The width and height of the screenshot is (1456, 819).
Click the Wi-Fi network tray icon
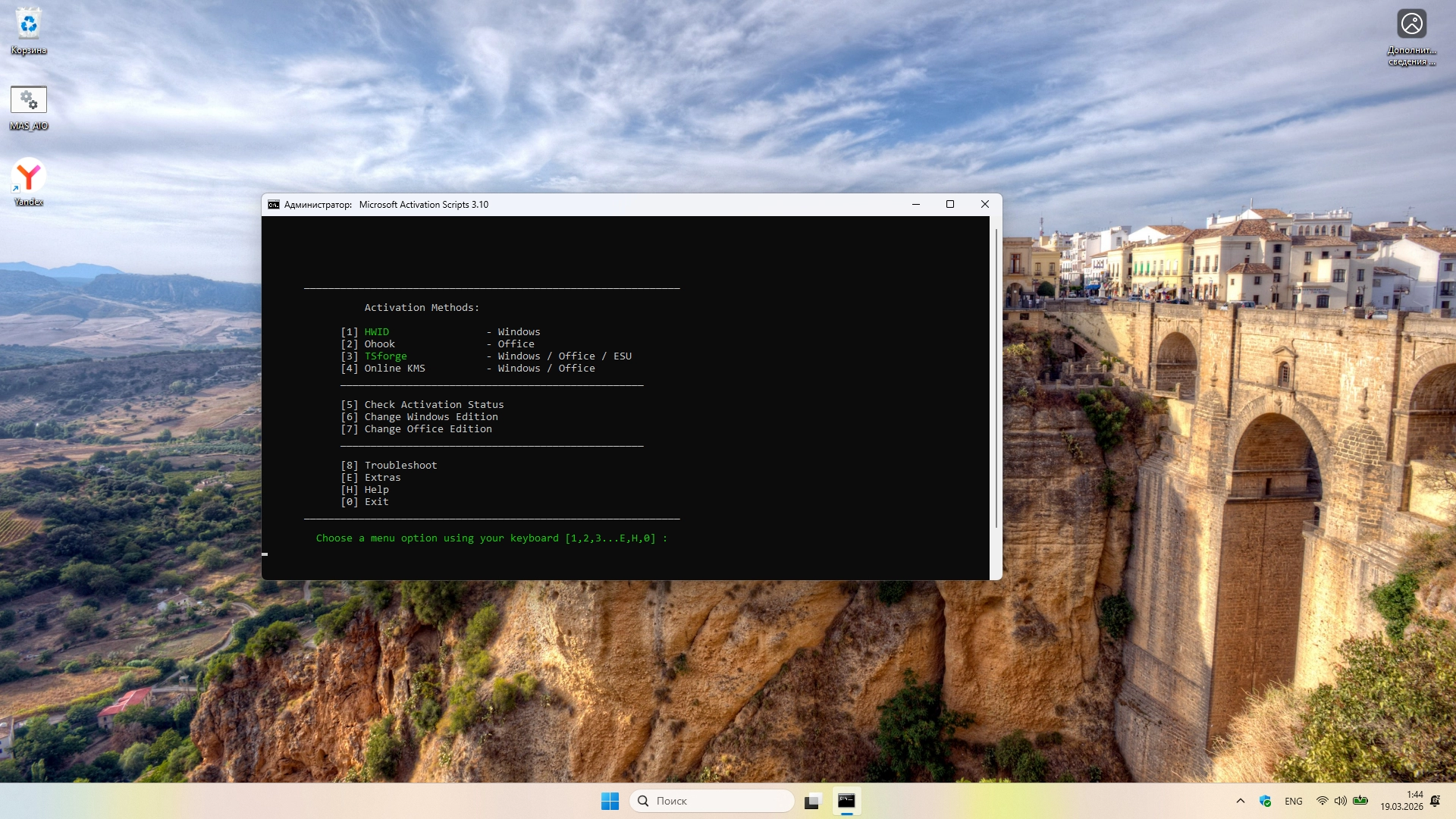pyautogui.click(x=1322, y=801)
